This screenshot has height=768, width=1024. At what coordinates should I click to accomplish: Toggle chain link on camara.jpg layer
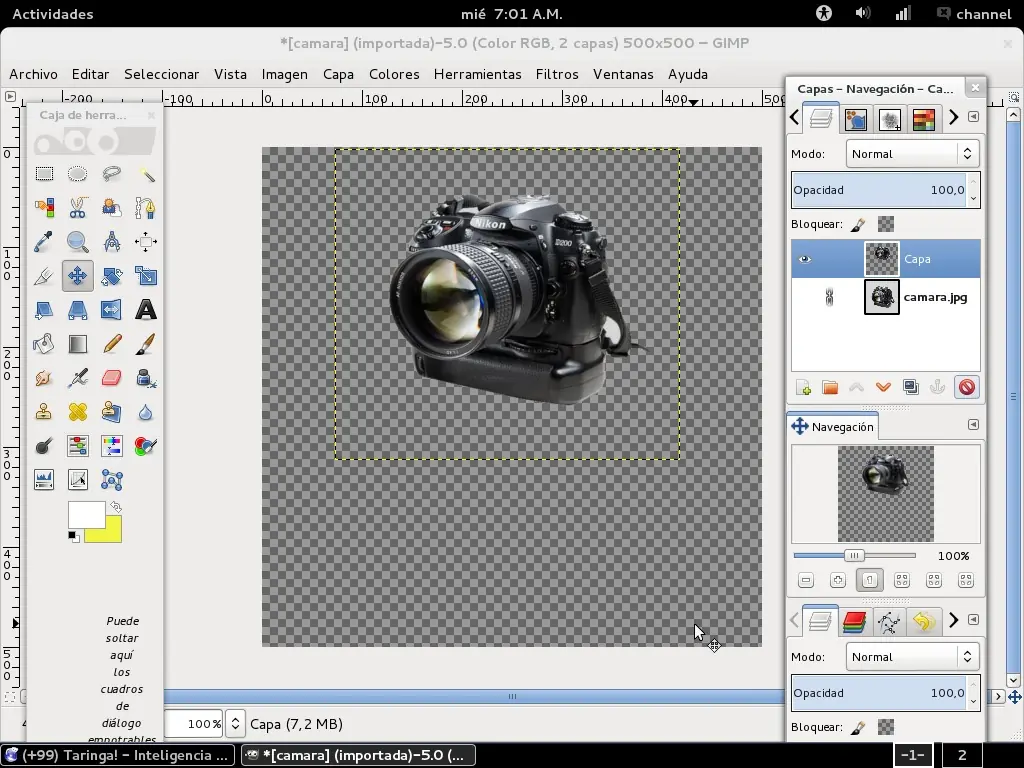[829, 298]
